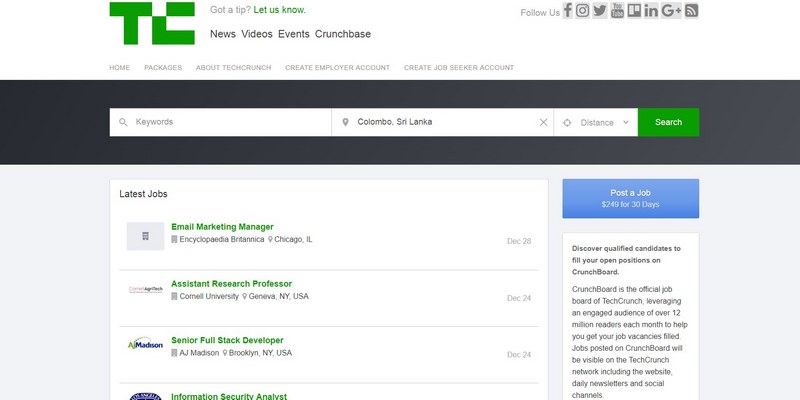The height and width of the screenshot is (400, 800).
Task: Open ABOUT TECHCRUNCH nav link
Action: pyautogui.click(x=234, y=68)
